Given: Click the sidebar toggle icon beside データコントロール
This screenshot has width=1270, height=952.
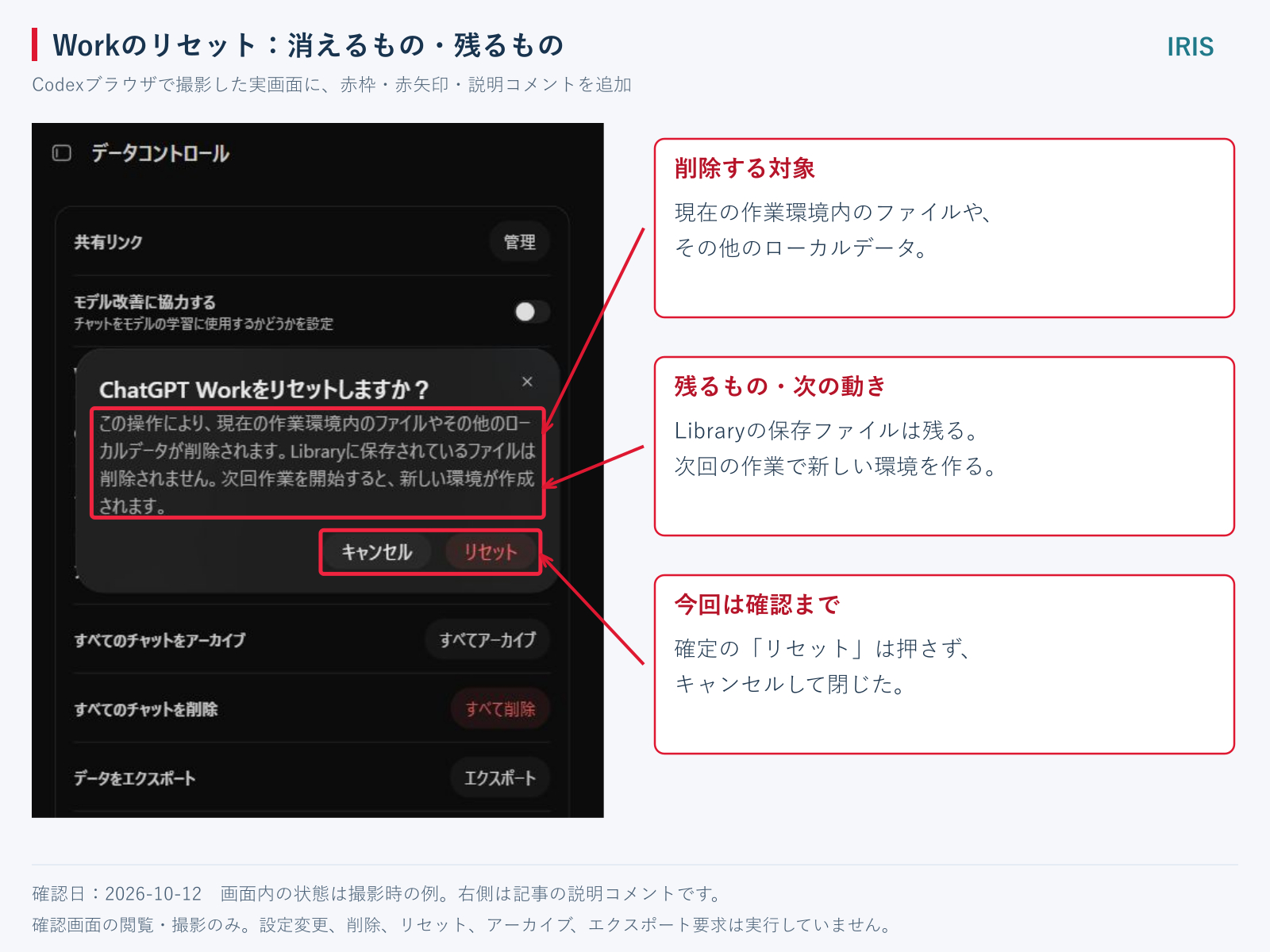Looking at the screenshot, I should (62, 153).
